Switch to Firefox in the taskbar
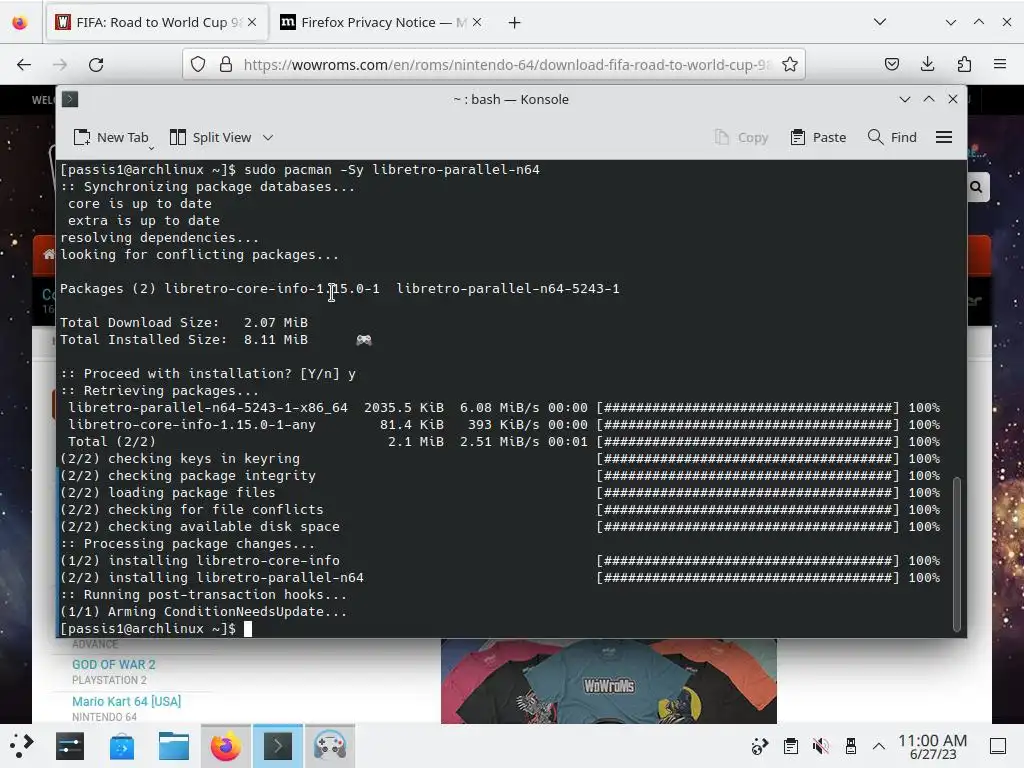Viewport: 1024px width, 768px height. point(225,746)
